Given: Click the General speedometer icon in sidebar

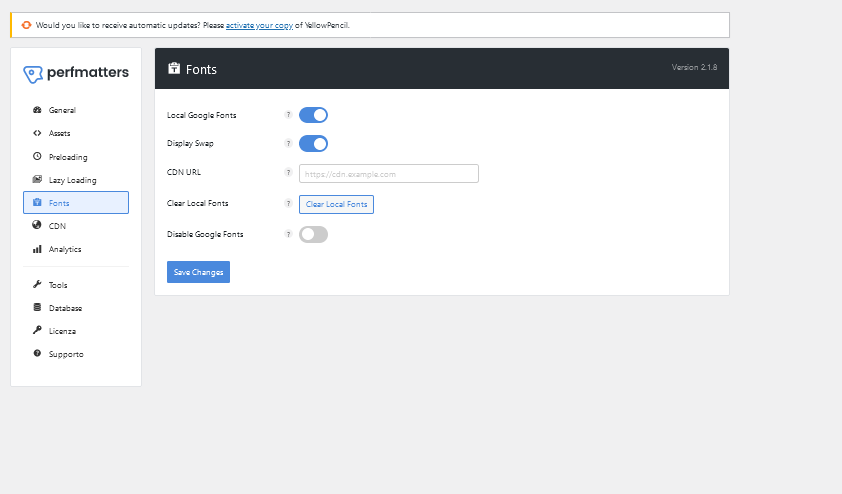Looking at the screenshot, I should [37, 110].
